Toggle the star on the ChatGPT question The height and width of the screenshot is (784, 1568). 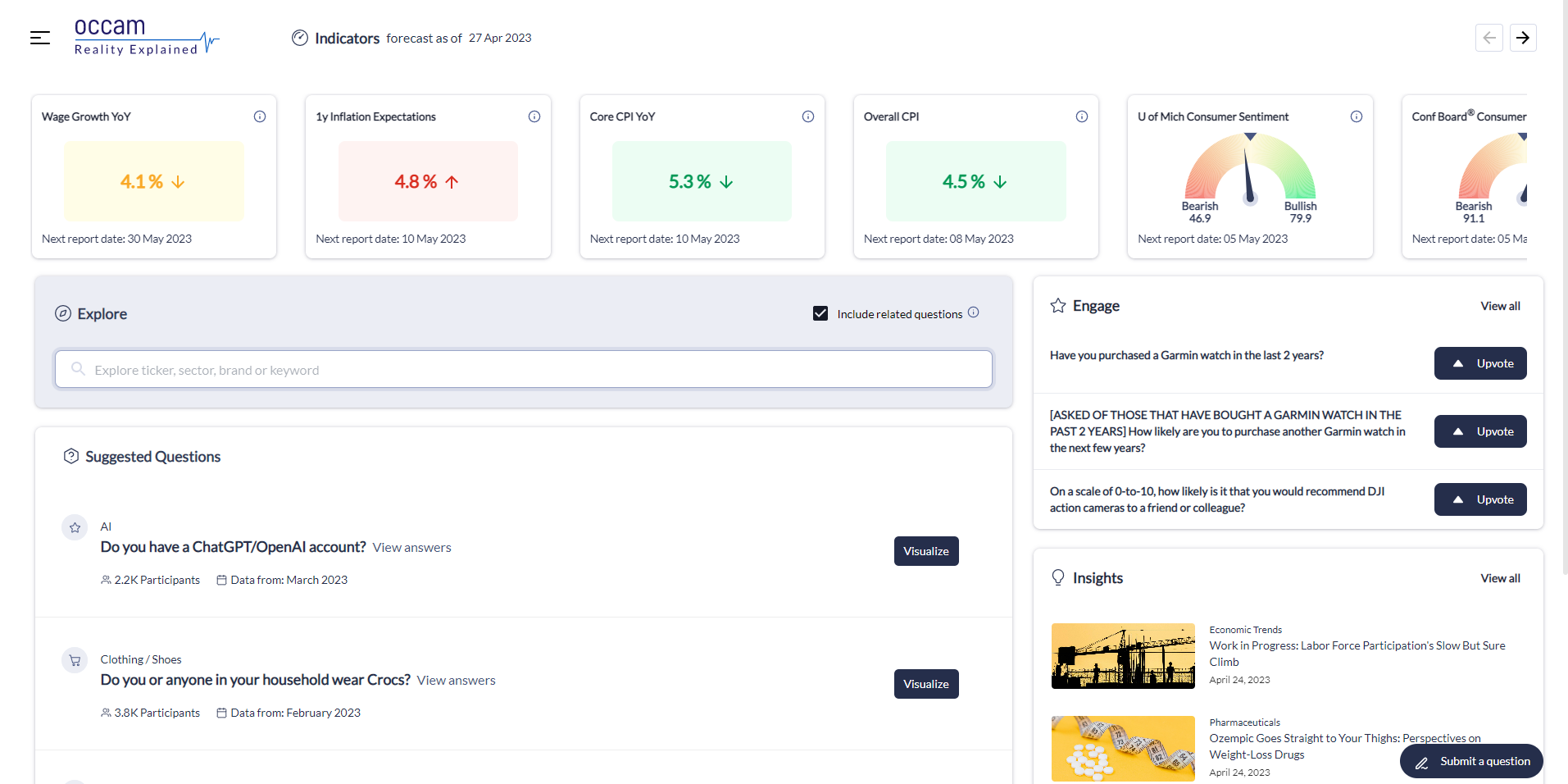coord(75,527)
